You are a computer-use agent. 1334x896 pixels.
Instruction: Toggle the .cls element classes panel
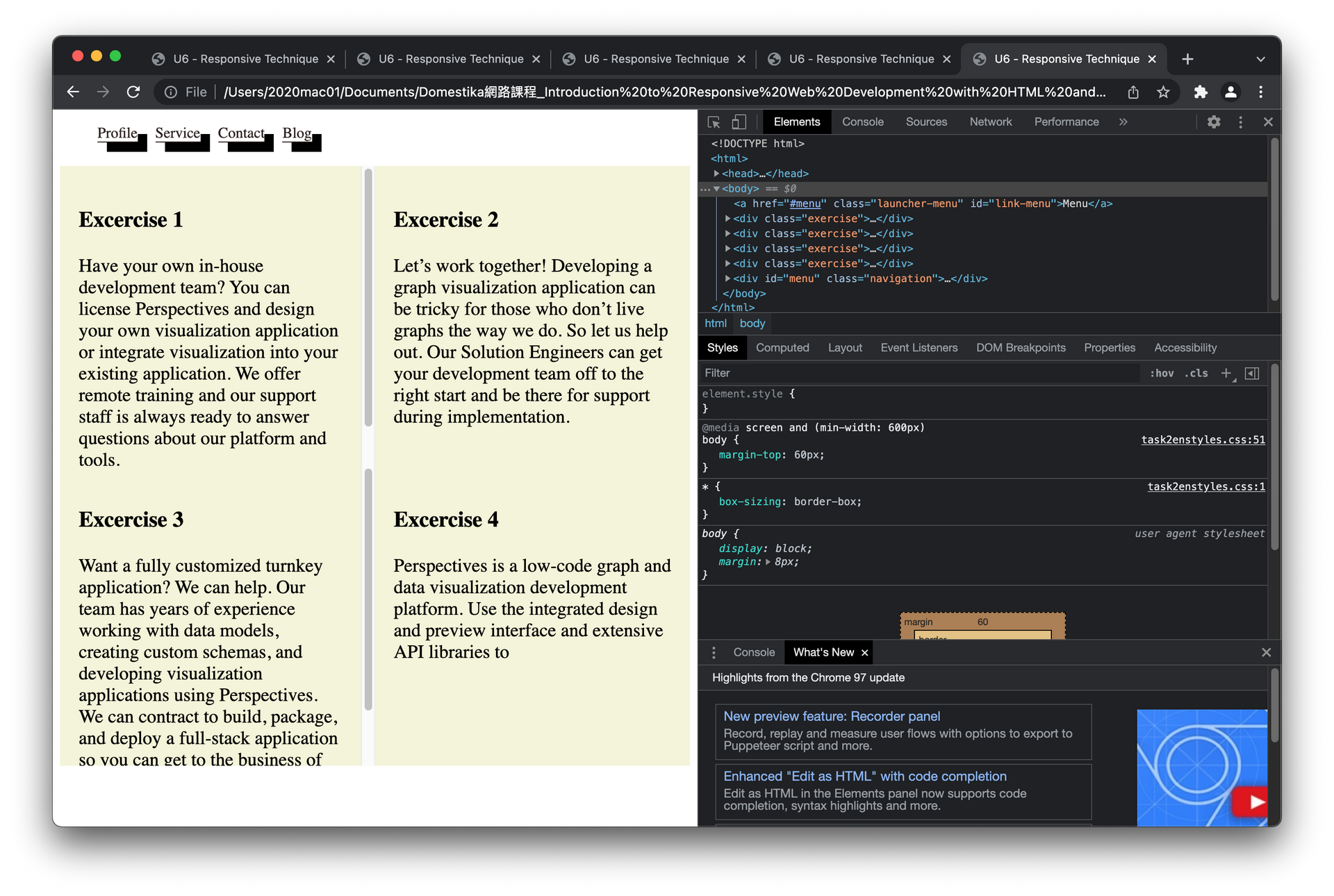pyautogui.click(x=1196, y=374)
